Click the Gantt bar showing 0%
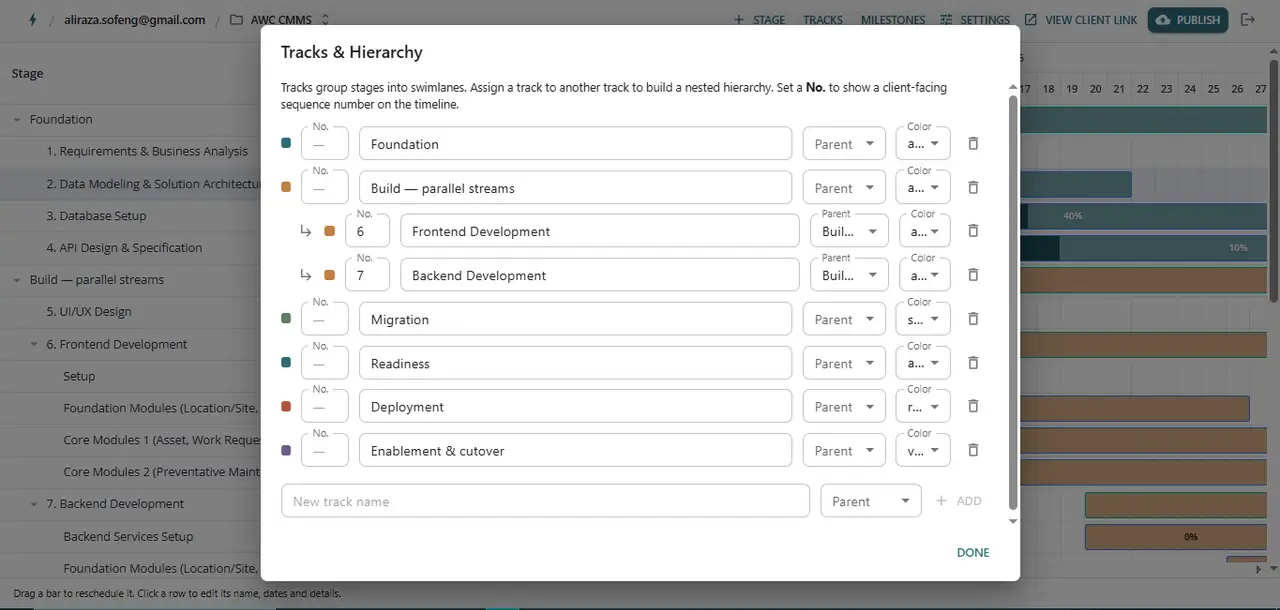 (1176, 536)
